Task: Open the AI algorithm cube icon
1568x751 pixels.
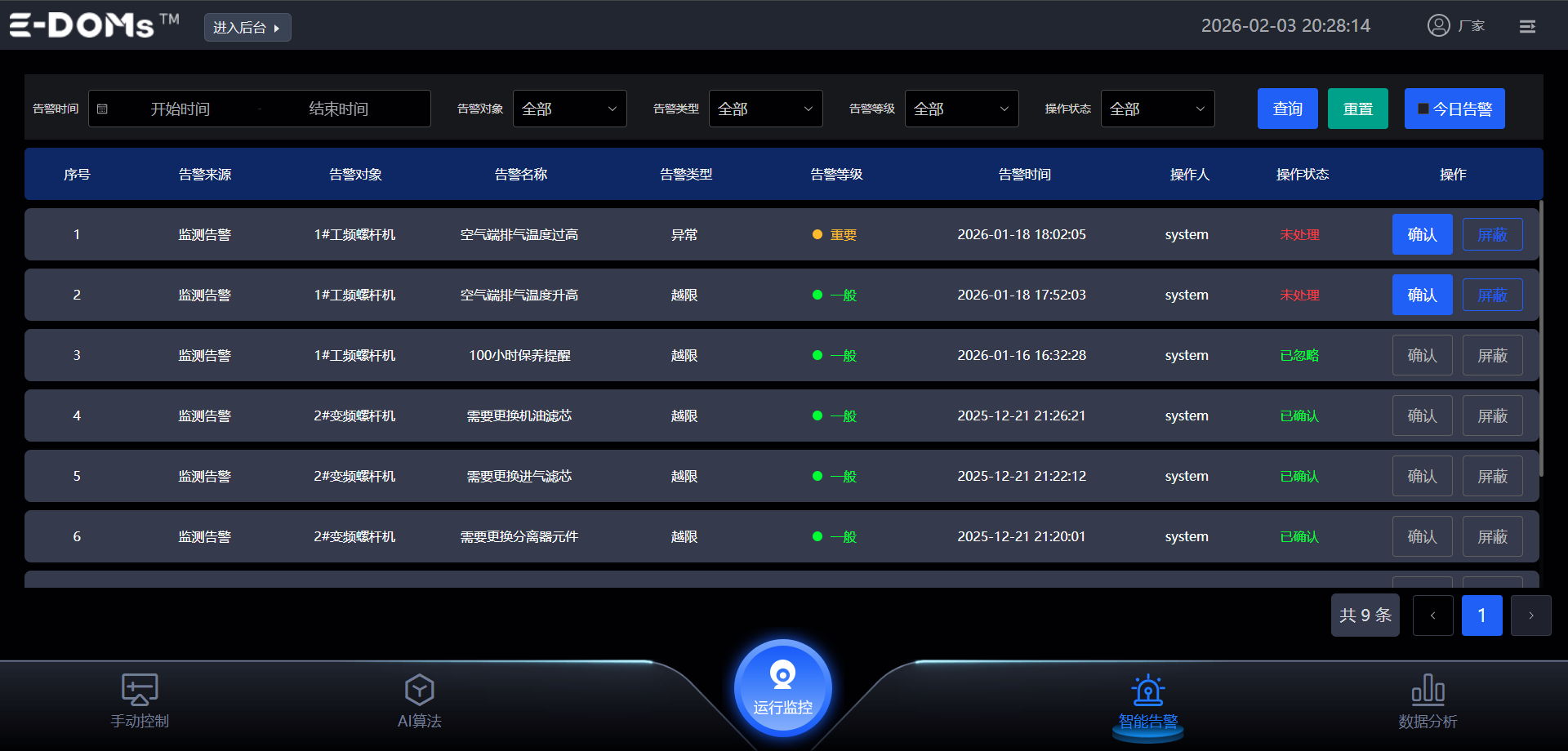Action: point(419,690)
